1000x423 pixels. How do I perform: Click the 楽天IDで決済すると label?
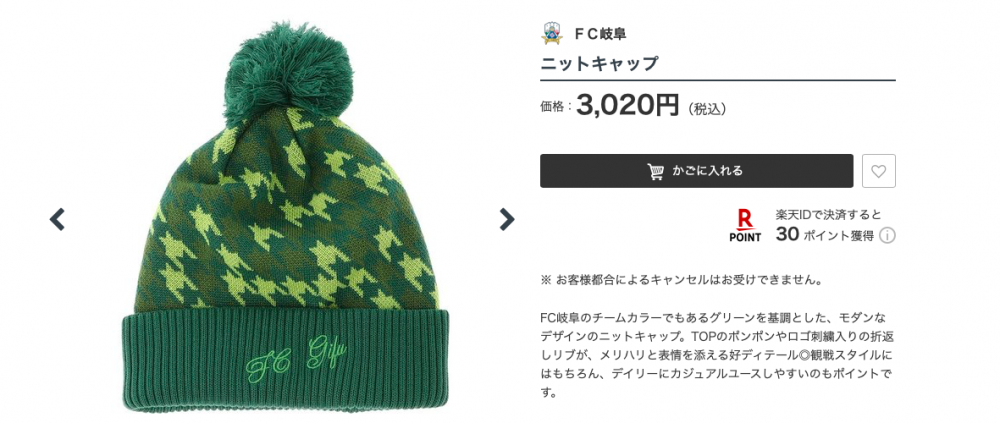(828, 214)
